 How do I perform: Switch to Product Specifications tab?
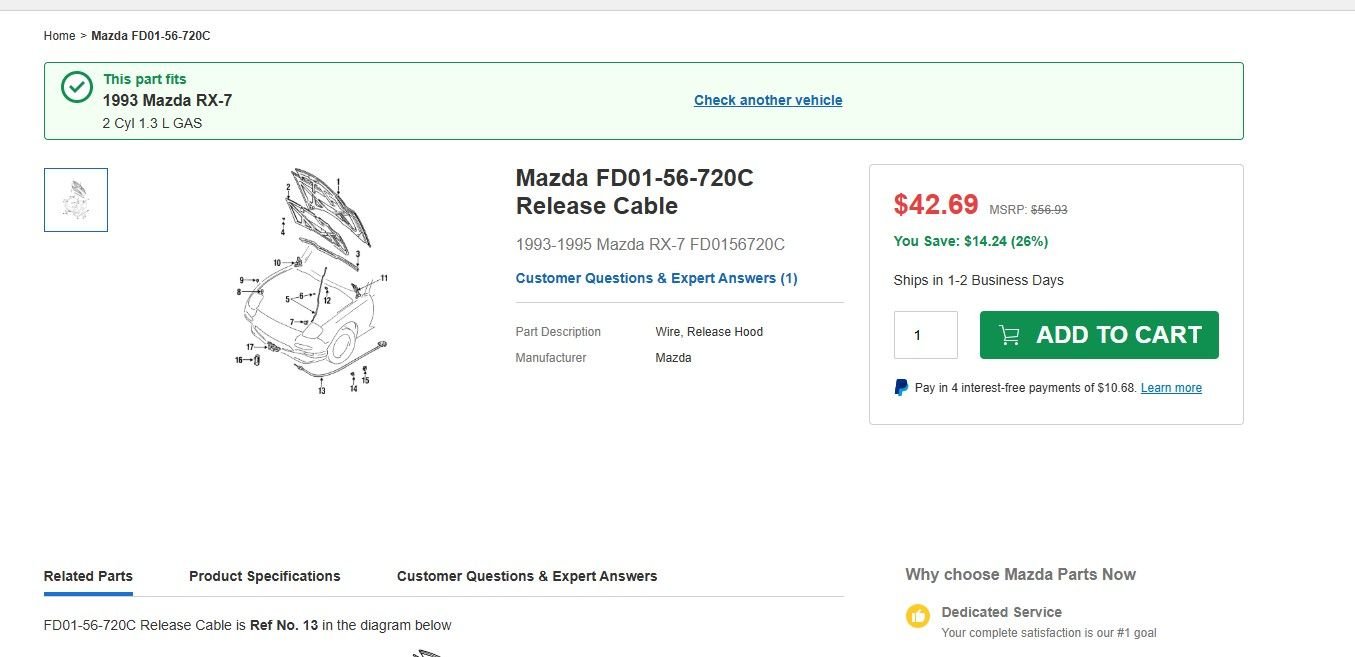[265, 576]
